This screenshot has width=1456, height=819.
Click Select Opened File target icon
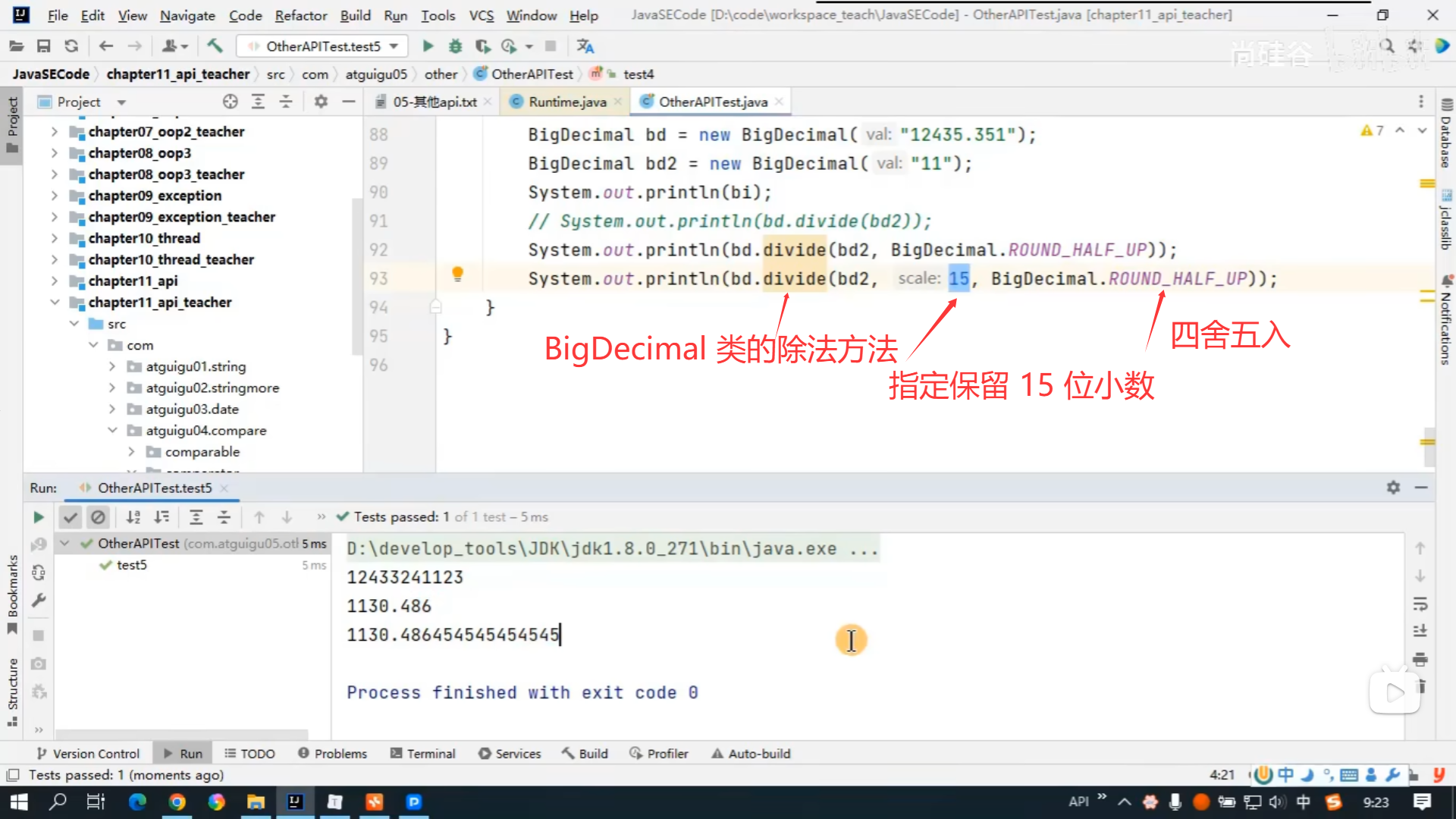pyautogui.click(x=231, y=102)
